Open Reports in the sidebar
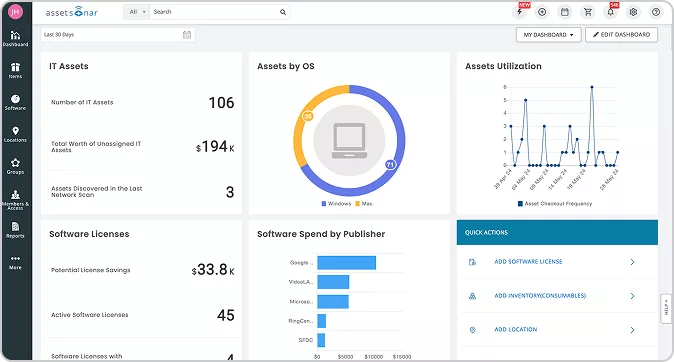674x362 pixels. [x=15, y=230]
